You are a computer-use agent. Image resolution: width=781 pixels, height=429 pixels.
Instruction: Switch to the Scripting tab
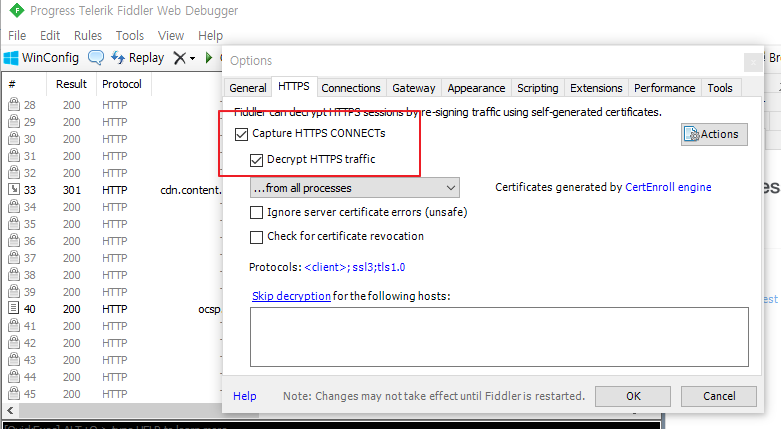point(537,88)
